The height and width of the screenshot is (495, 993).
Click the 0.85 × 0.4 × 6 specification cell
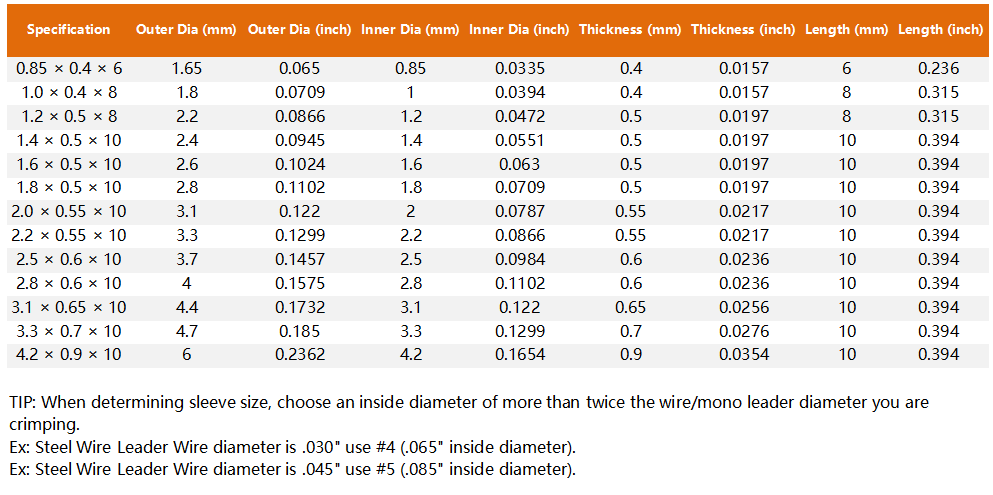69,69
